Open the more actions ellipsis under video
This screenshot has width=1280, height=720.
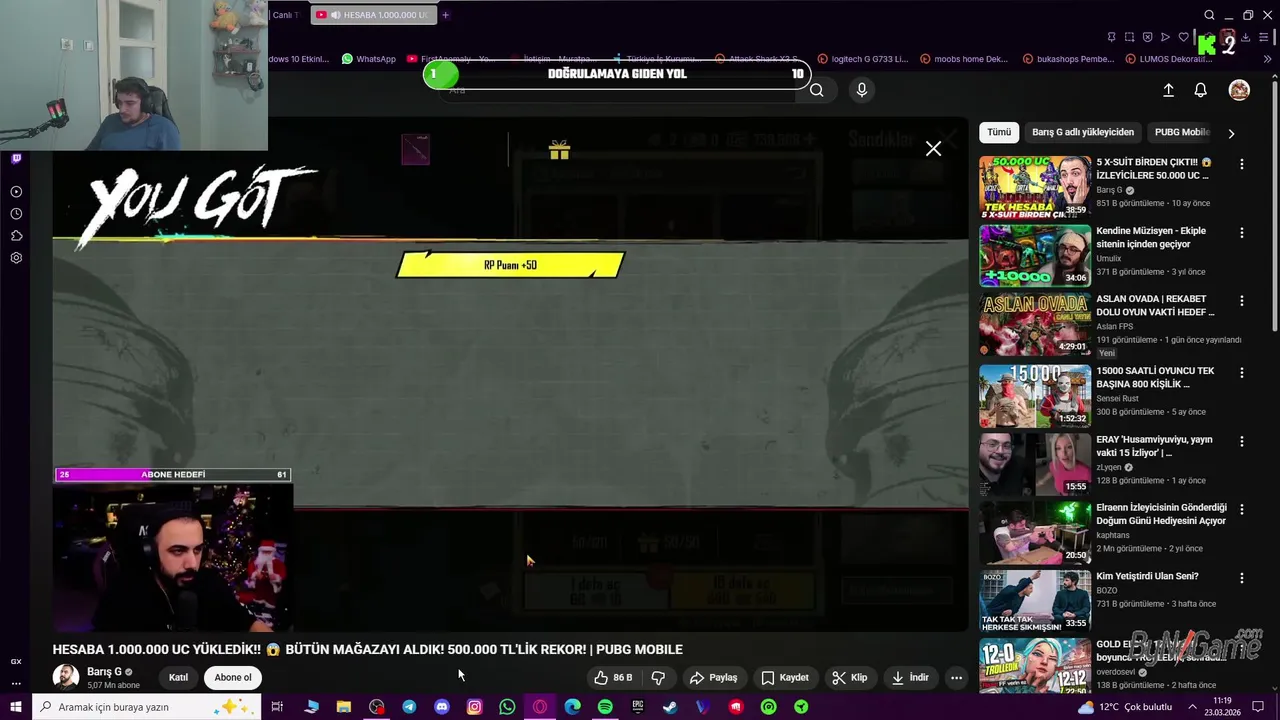click(956, 677)
